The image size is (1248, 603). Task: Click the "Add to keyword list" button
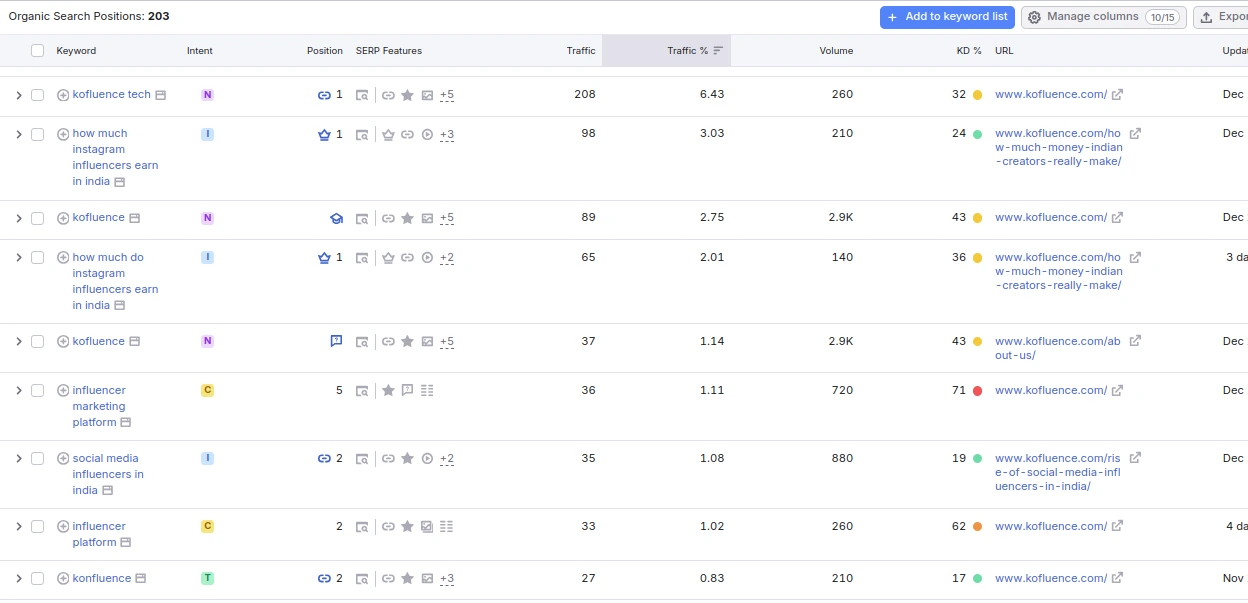947,17
